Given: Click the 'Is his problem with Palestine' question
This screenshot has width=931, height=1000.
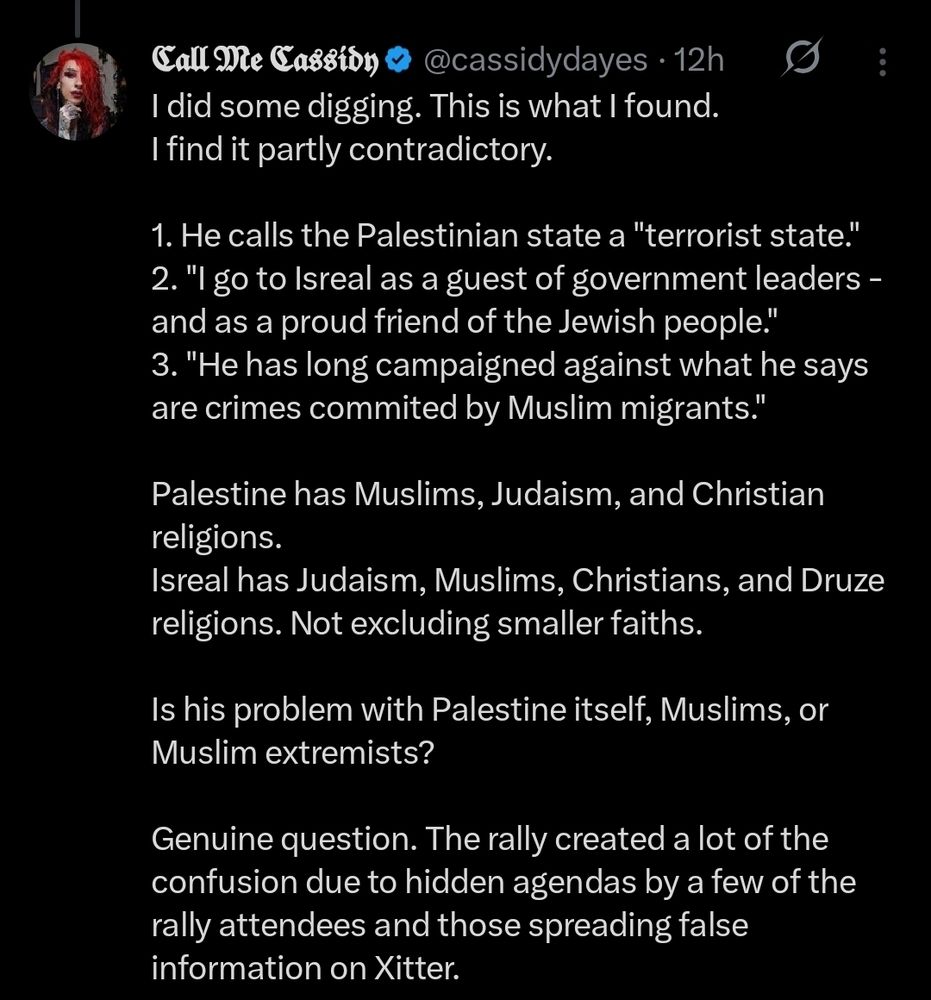Looking at the screenshot, I should (490, 731).
